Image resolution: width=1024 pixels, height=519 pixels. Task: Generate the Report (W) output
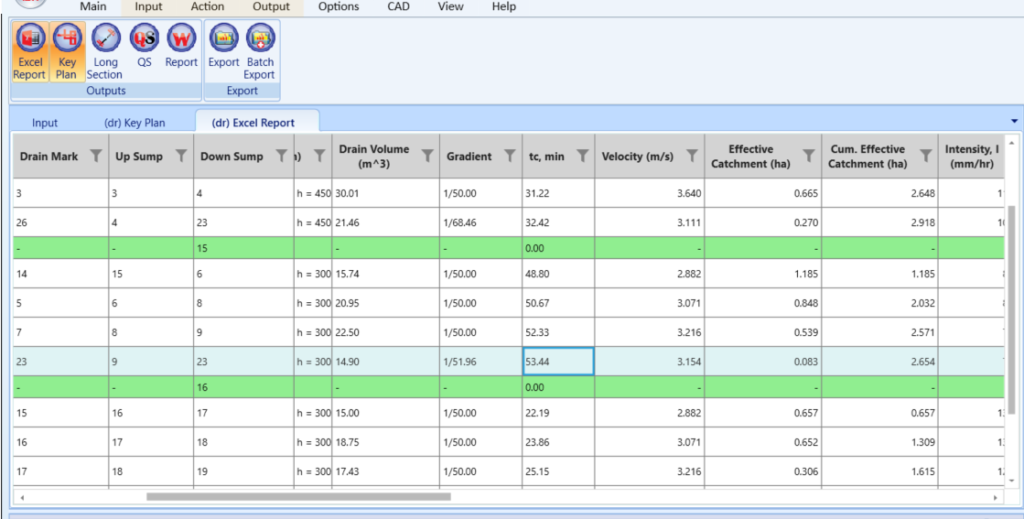(181, 46)
